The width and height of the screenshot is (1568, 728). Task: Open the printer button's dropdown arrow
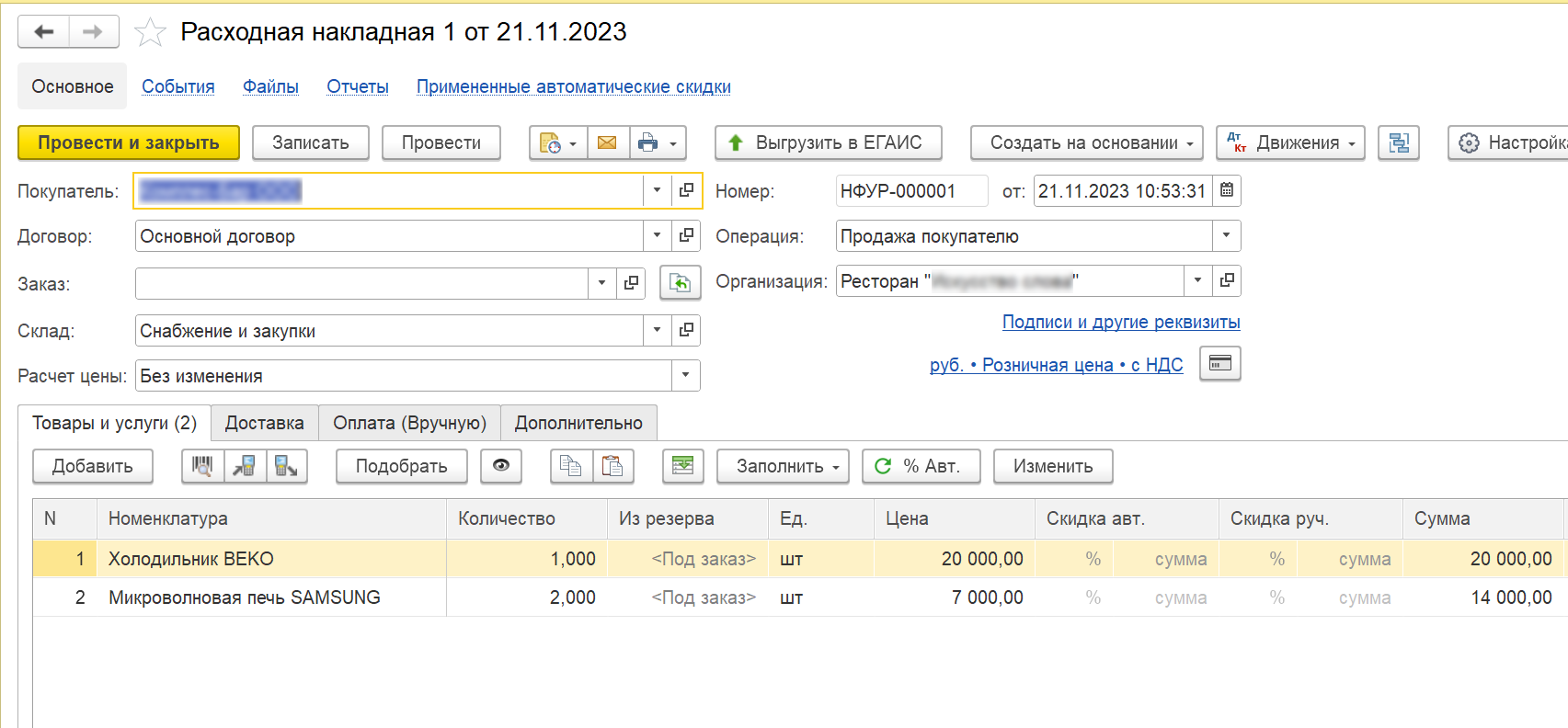673,143
